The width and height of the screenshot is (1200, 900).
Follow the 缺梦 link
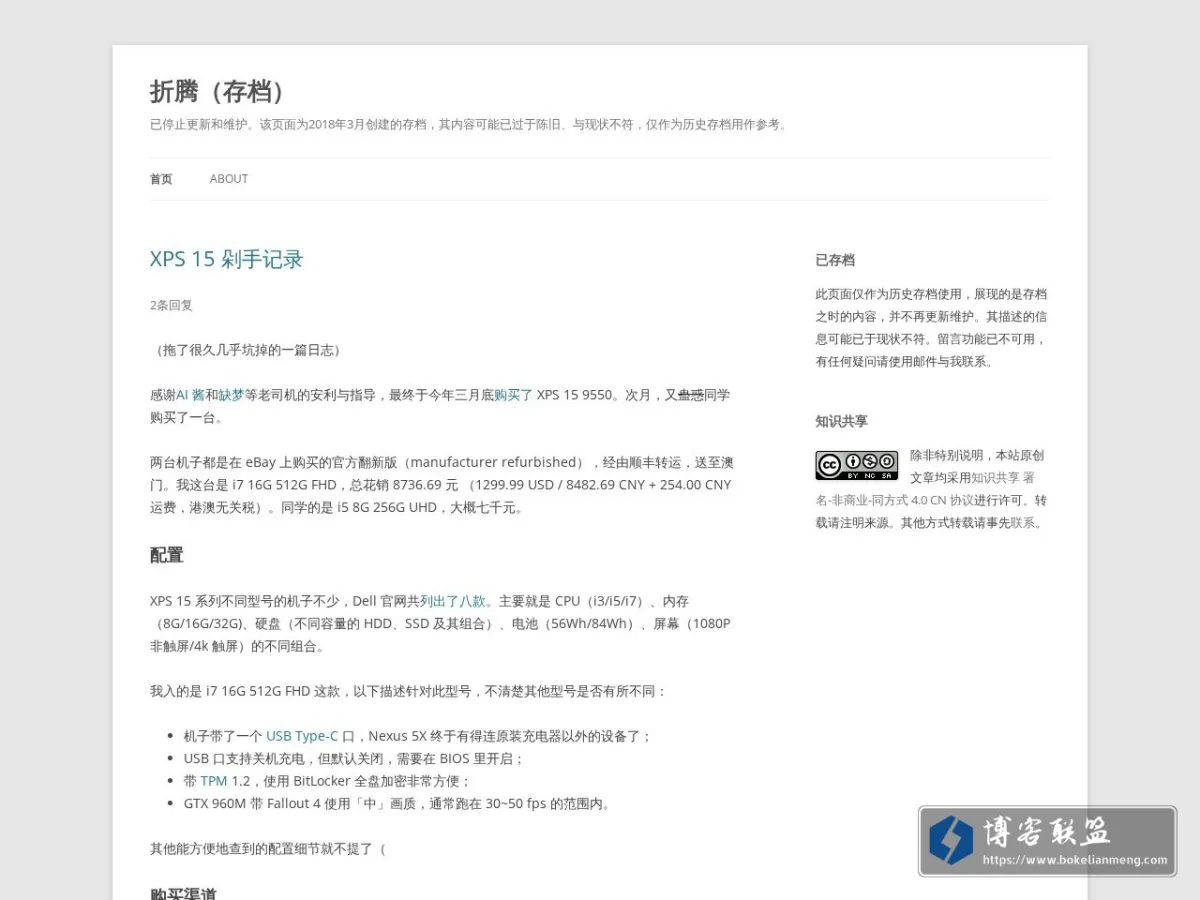click(x=231, y=395)
